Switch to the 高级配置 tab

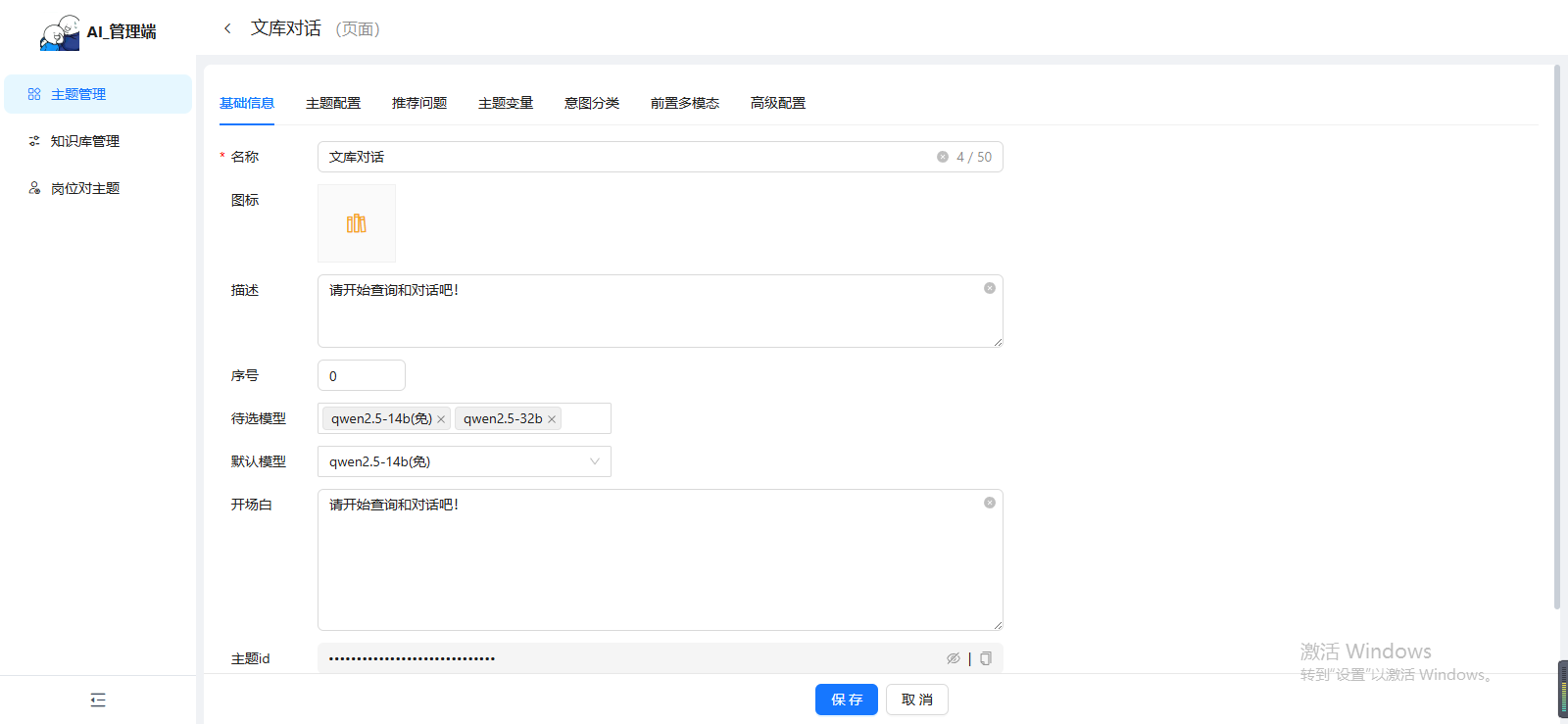[778, 103]
